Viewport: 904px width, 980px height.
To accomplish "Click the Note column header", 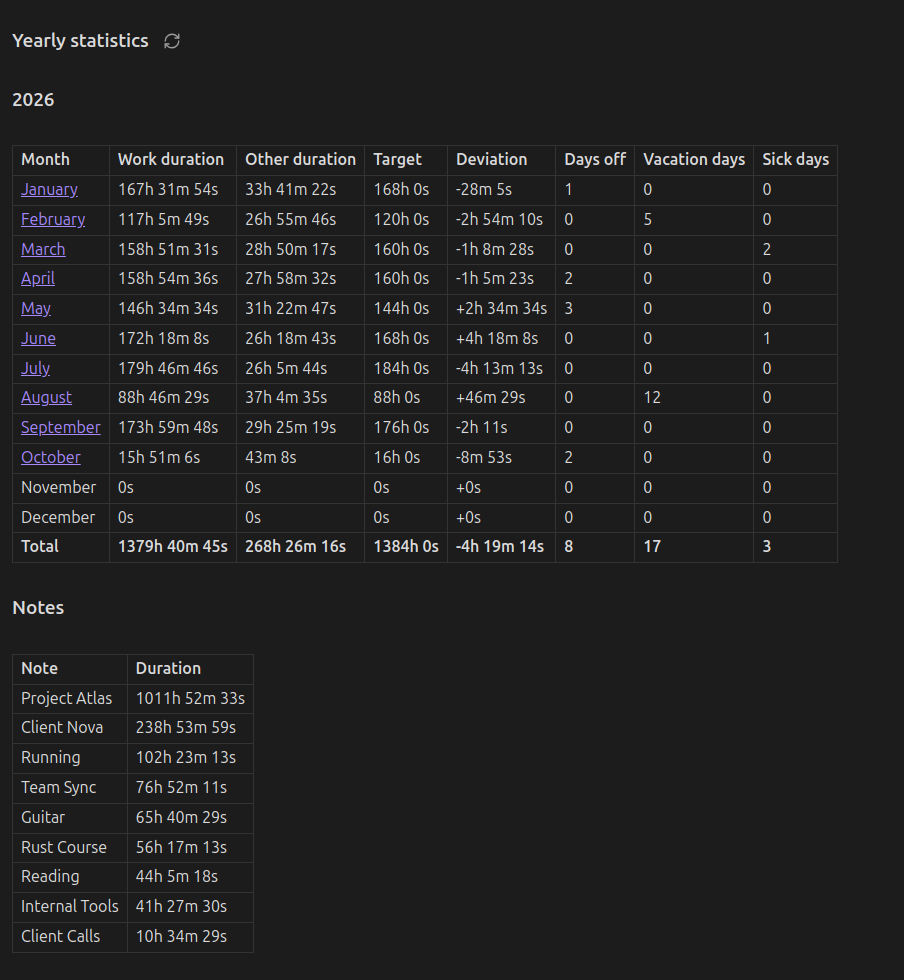I will (x=39, y=669).
